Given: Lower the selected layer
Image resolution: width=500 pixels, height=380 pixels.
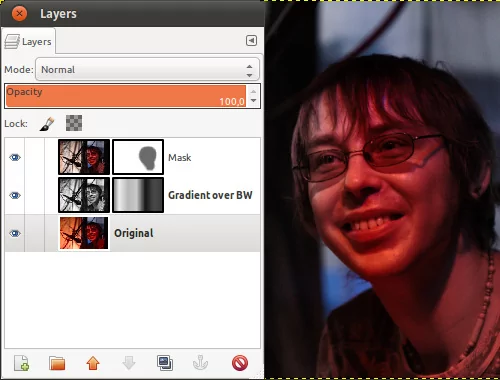Looking at the screenshot, I should [129, 363].
